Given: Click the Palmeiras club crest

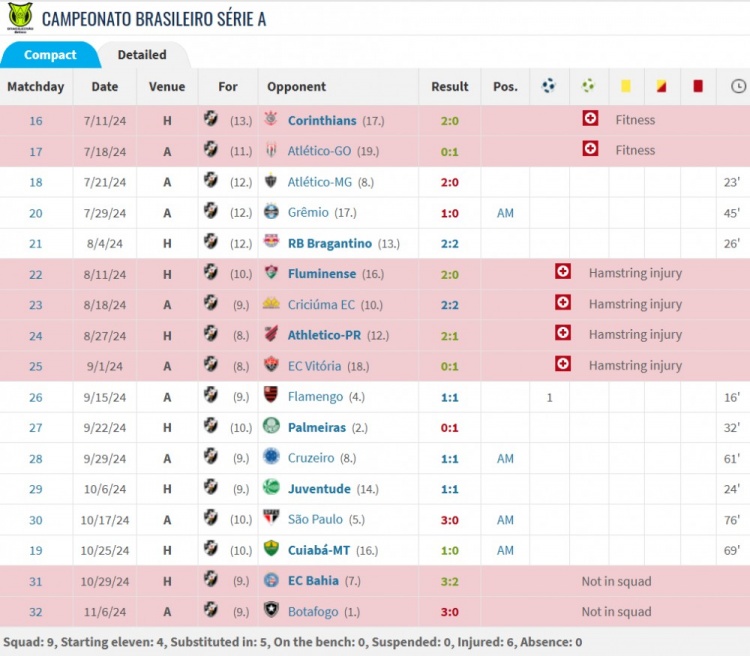Looking at the screenshot, I should click(x=271, y=427).
